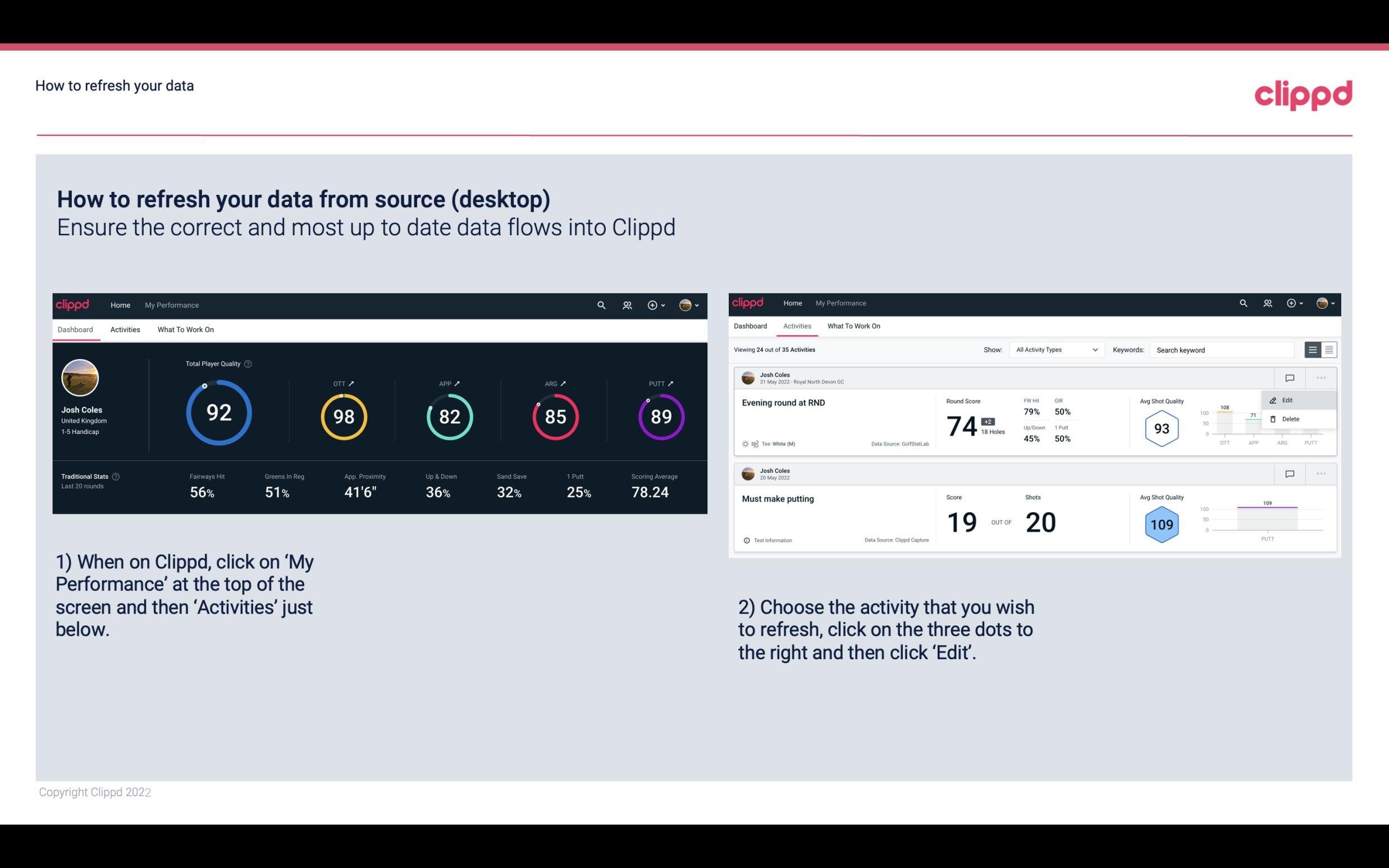The image size is (1389, 868).
Task: Toggle What To Work On tab view
Action: [184, 329]
